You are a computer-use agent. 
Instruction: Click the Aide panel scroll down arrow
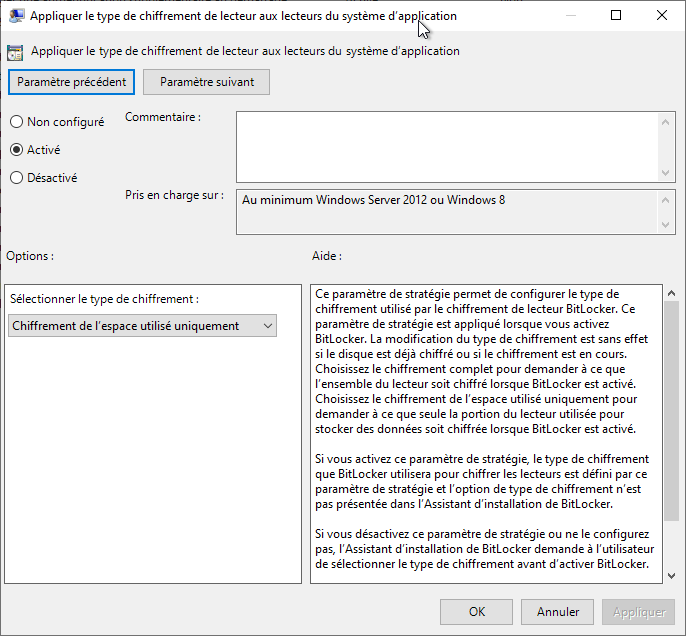pos(672,576)
